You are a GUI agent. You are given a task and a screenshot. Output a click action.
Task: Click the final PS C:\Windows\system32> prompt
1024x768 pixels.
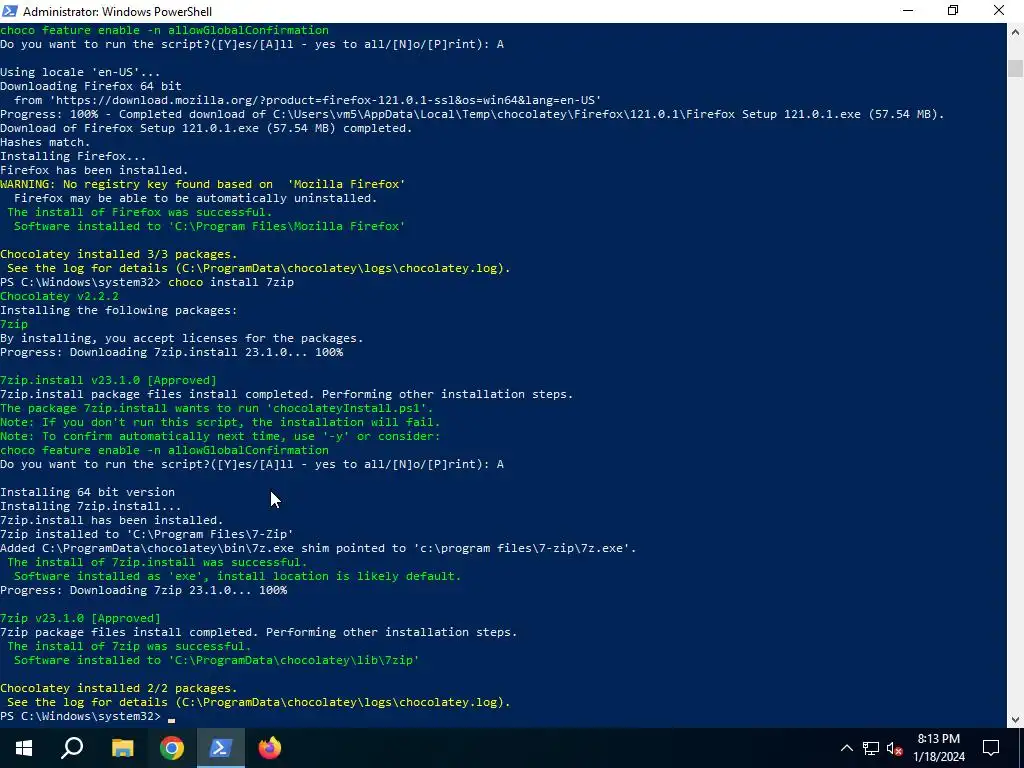(x=80, y=716)
